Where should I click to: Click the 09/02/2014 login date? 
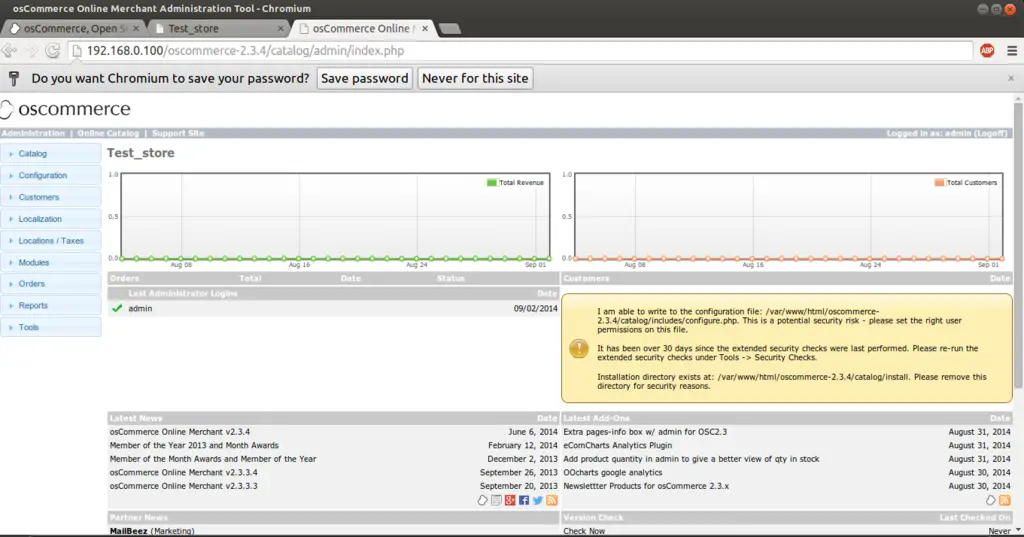536,308
